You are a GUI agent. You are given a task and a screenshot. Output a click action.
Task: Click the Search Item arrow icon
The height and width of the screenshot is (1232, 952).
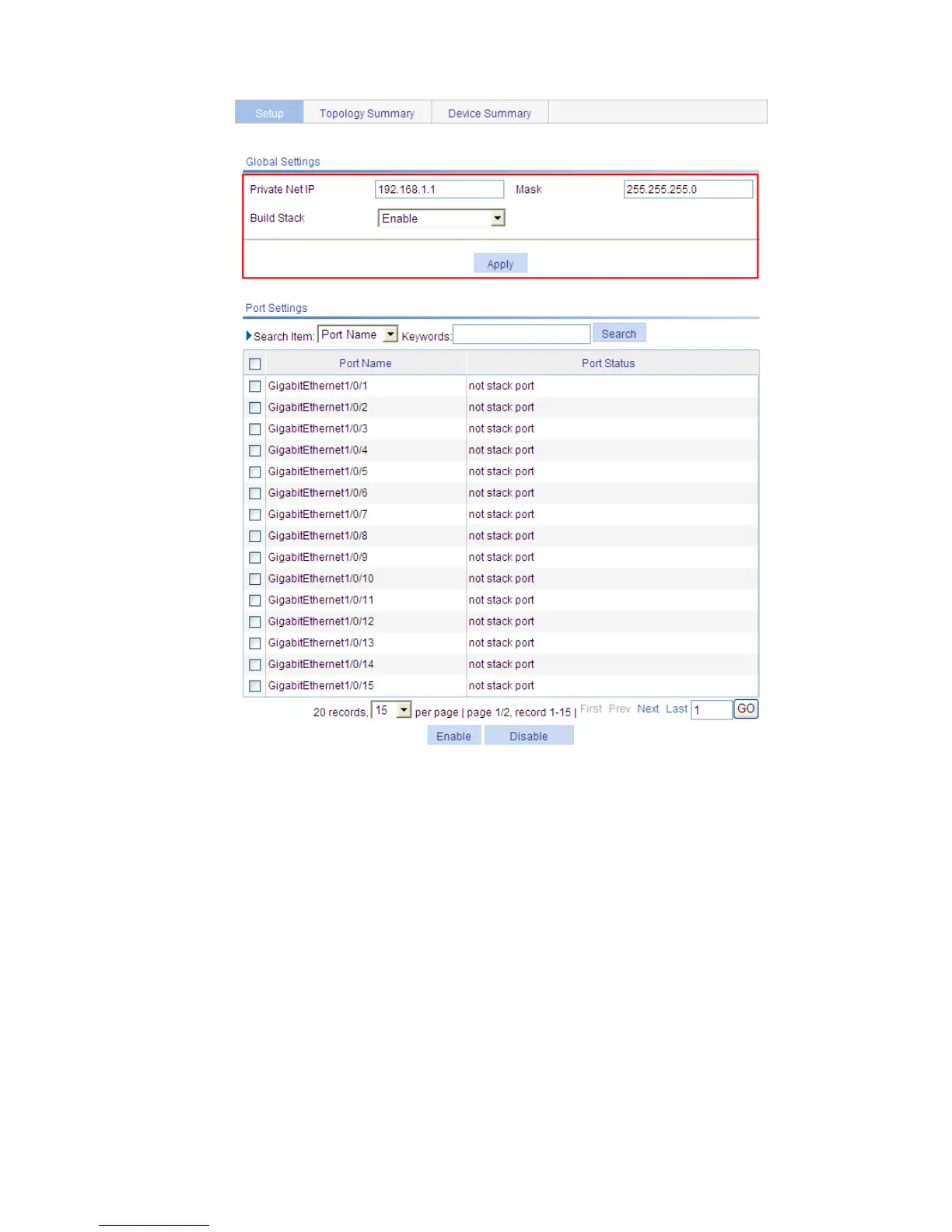pyautogui.click(x=249, y=336)
